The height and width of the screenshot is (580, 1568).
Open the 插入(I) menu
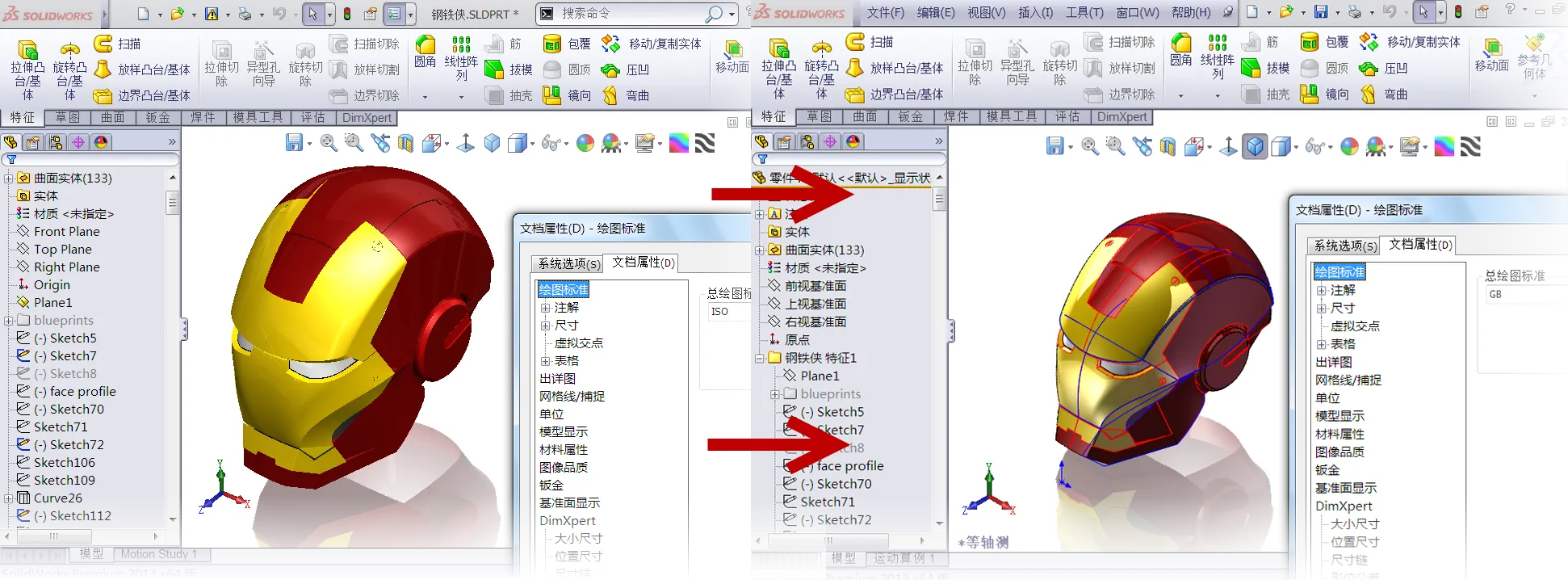point(1035,12)
